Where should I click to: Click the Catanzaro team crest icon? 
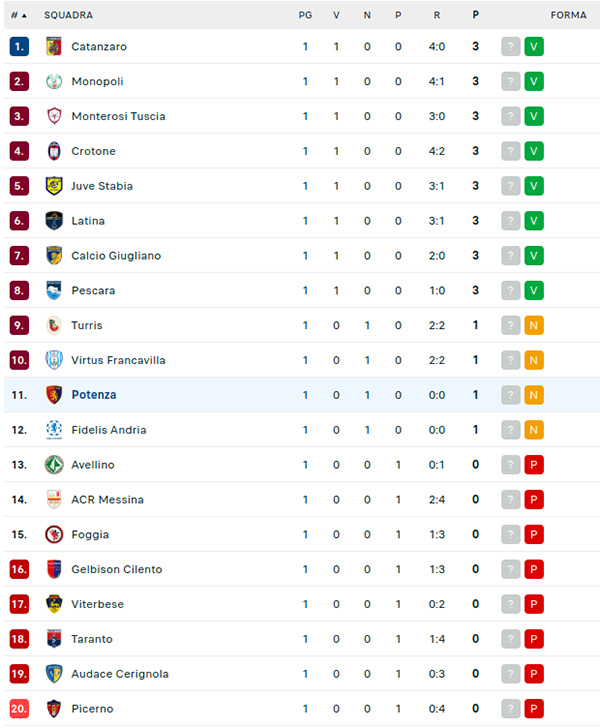pos(54,46)
